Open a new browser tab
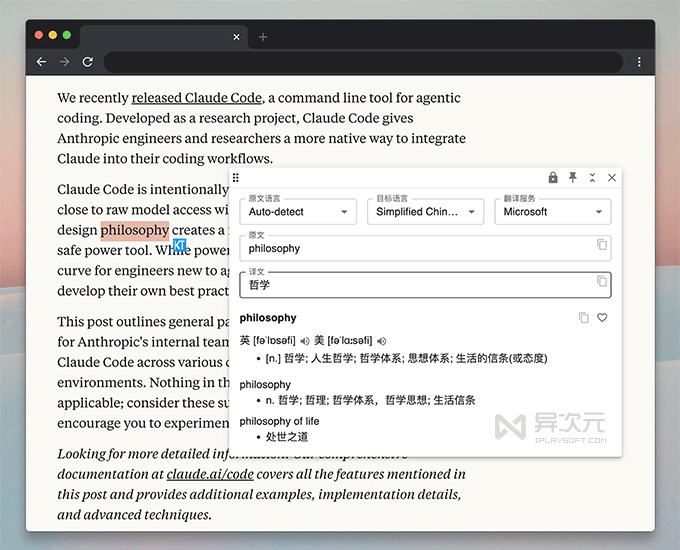The image size is (680, 550). pyautogui.click(x=263, y=37)
